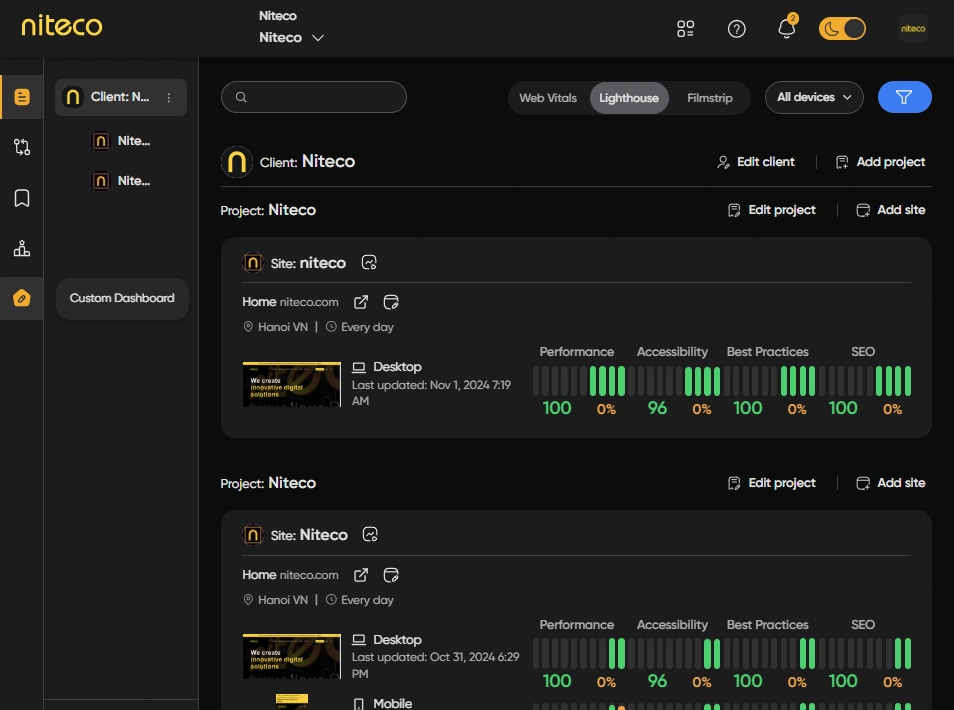Toggle dark mode switch
Screen dimensions: 954x710
842,29
